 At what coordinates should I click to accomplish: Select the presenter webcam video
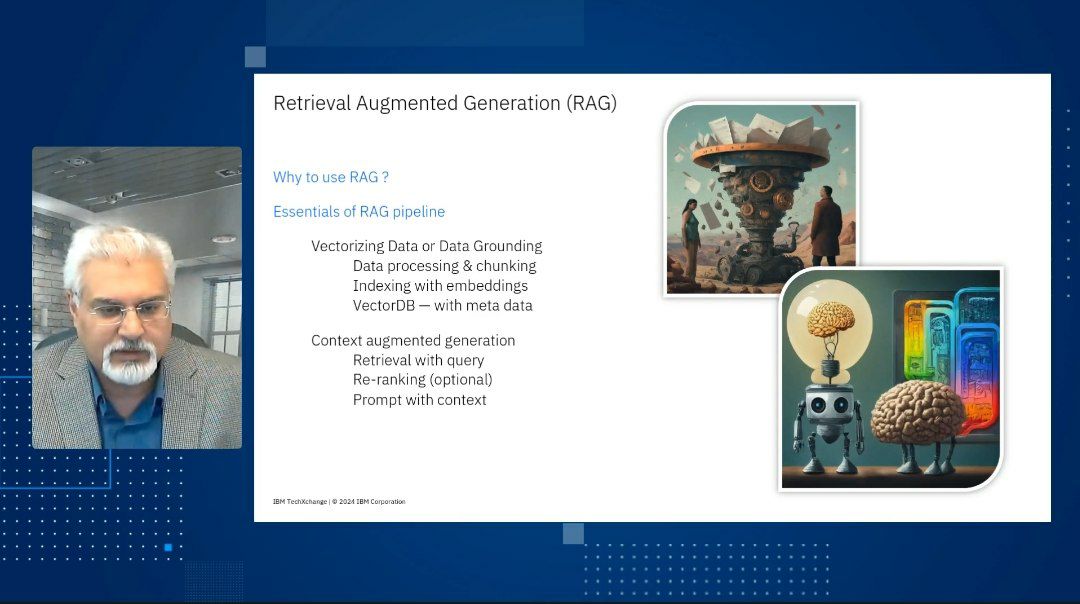(137, 297)
